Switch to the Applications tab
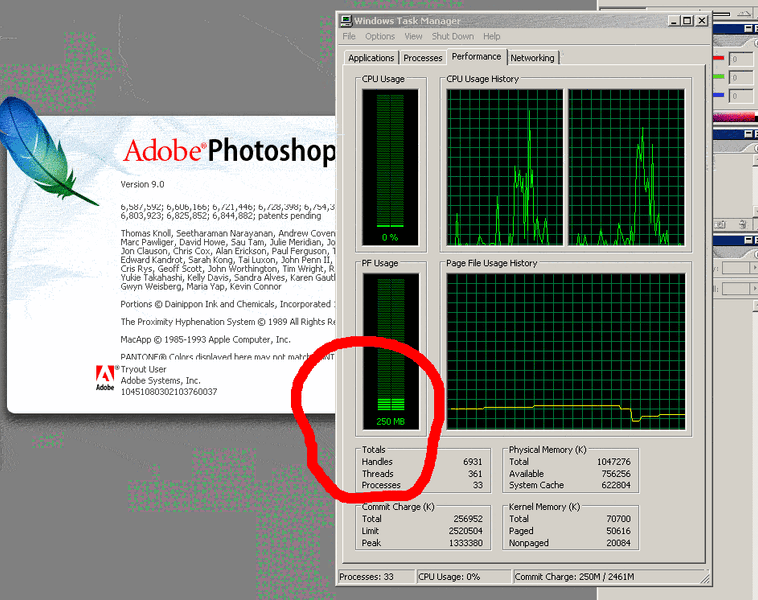 click(x=371, y=58)
